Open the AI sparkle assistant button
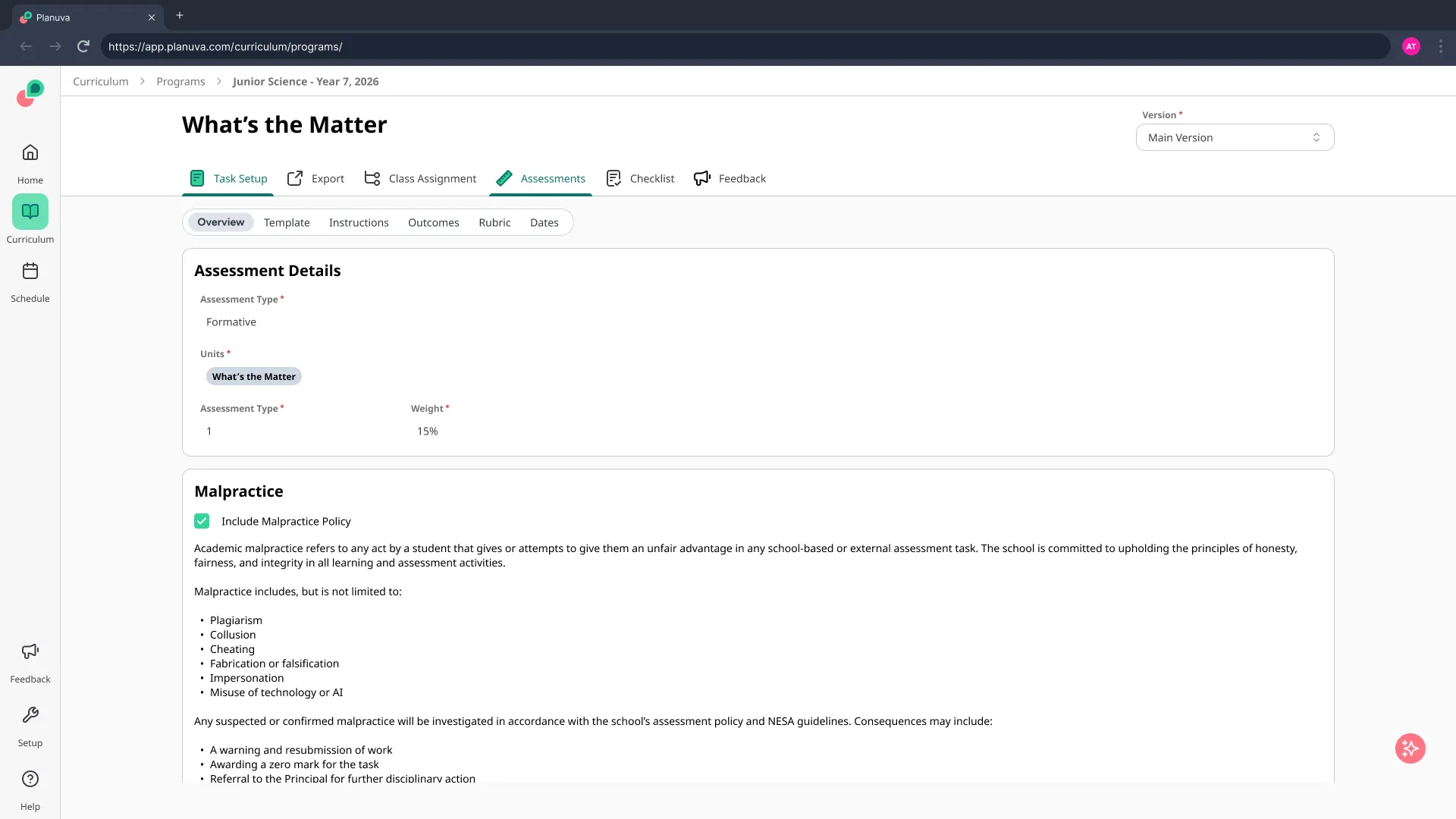 [x=1410, y=748]
